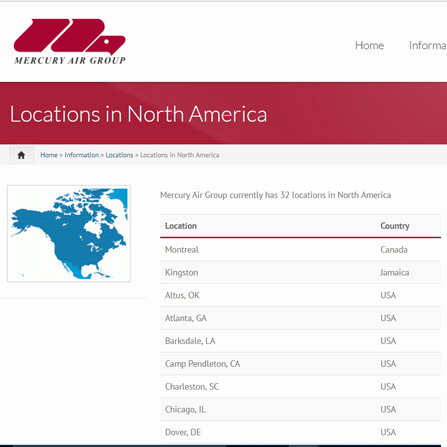Select the Charleston, SC location row

tap(300, 387)
